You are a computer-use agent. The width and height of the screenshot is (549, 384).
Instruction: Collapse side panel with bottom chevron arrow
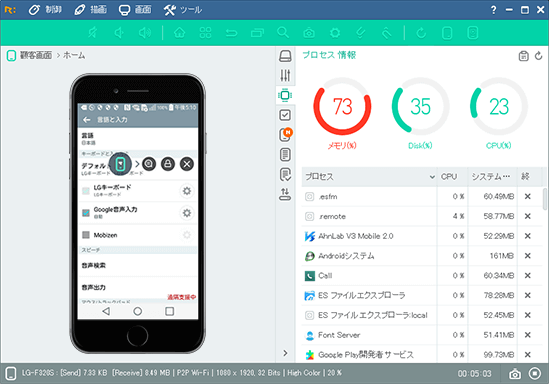pos(285,353)
